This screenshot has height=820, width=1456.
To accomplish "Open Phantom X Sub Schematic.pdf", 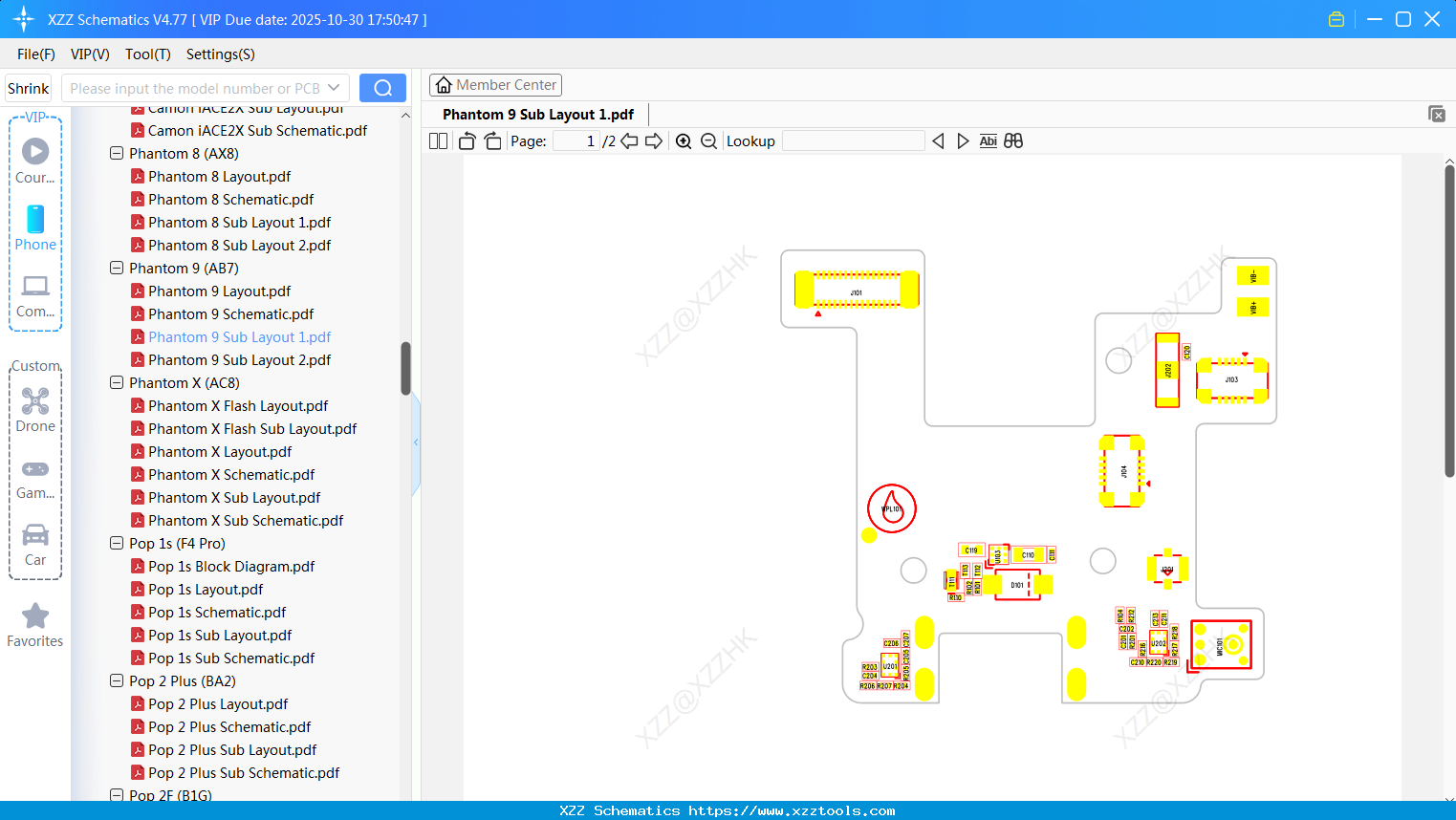I will pyautogui.click(x=246, y=520).
